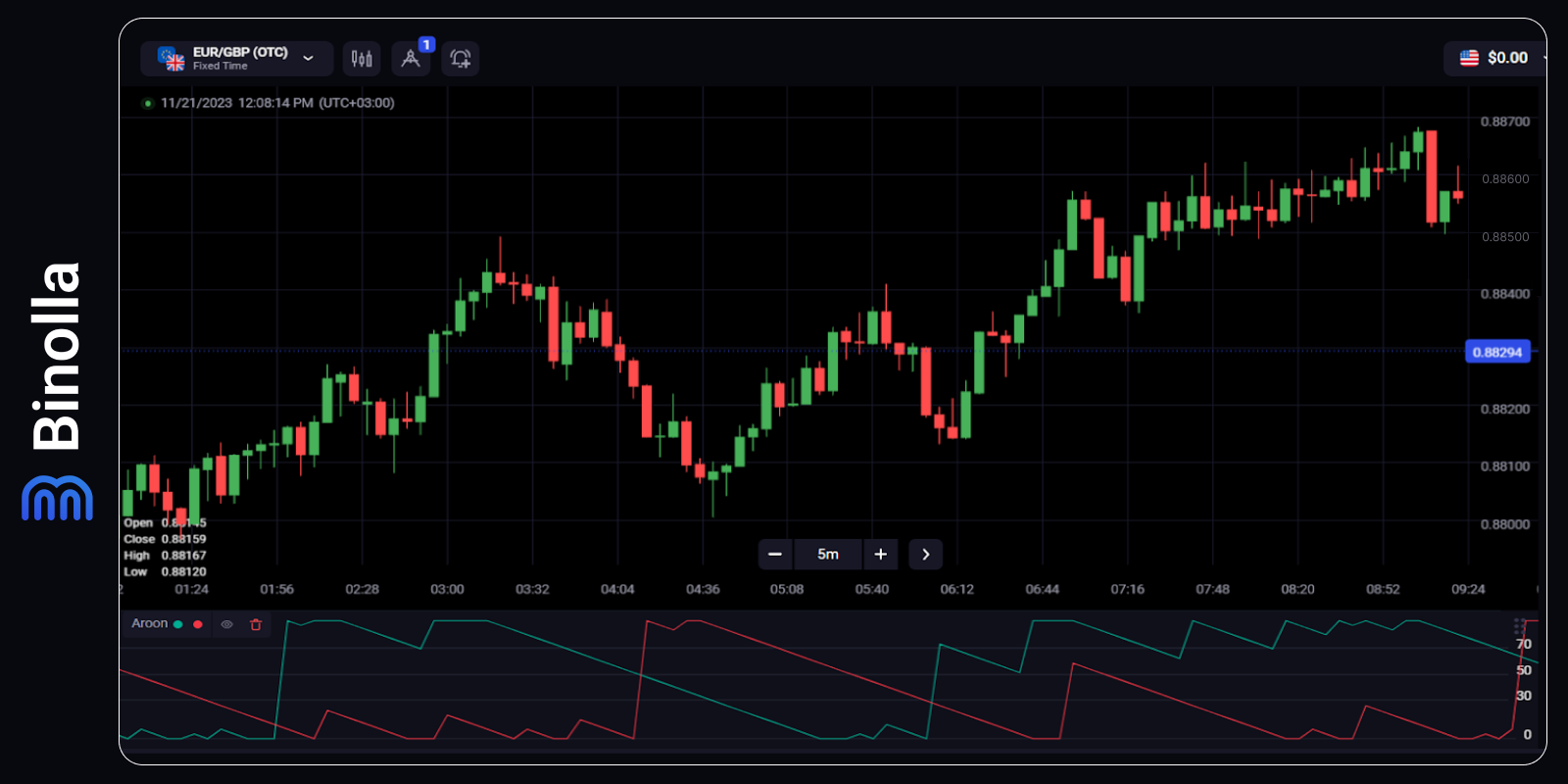
Task: Click the 0.88000 price axis label
Action: pos(1504,524)
